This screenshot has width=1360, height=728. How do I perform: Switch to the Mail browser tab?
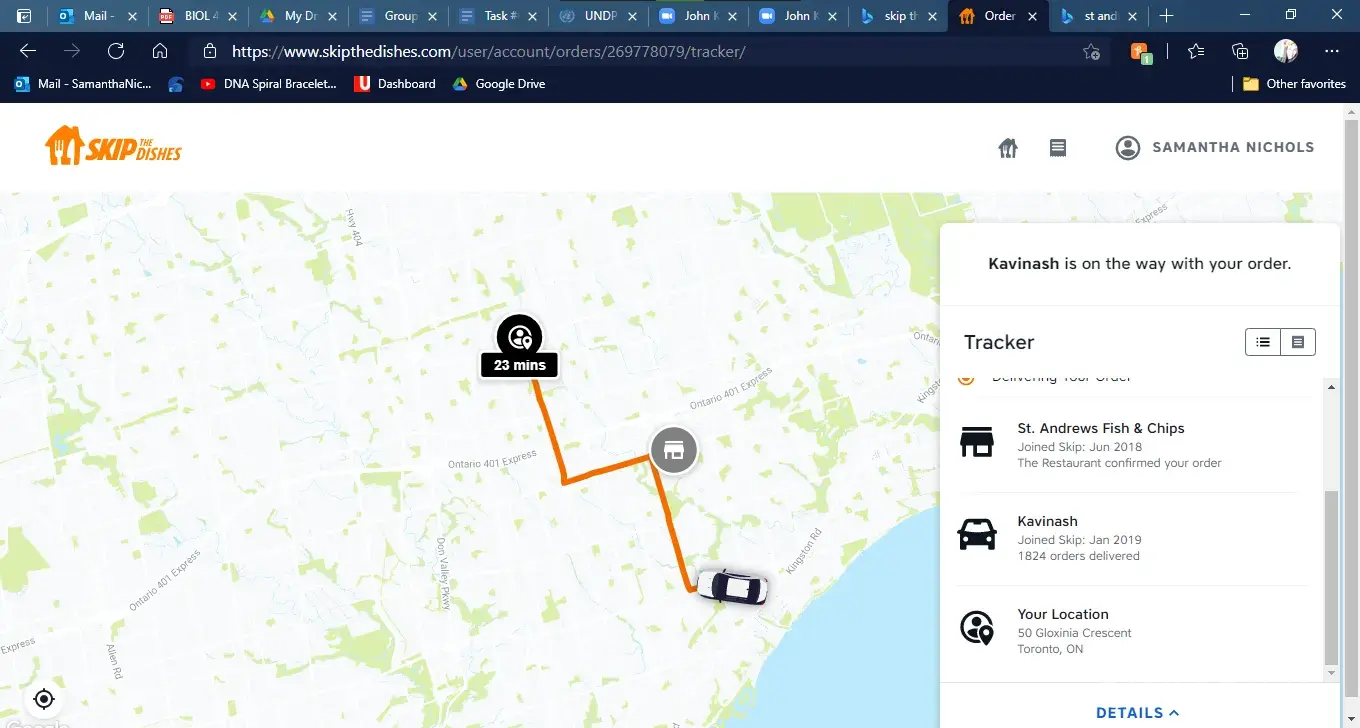[98, 16]
